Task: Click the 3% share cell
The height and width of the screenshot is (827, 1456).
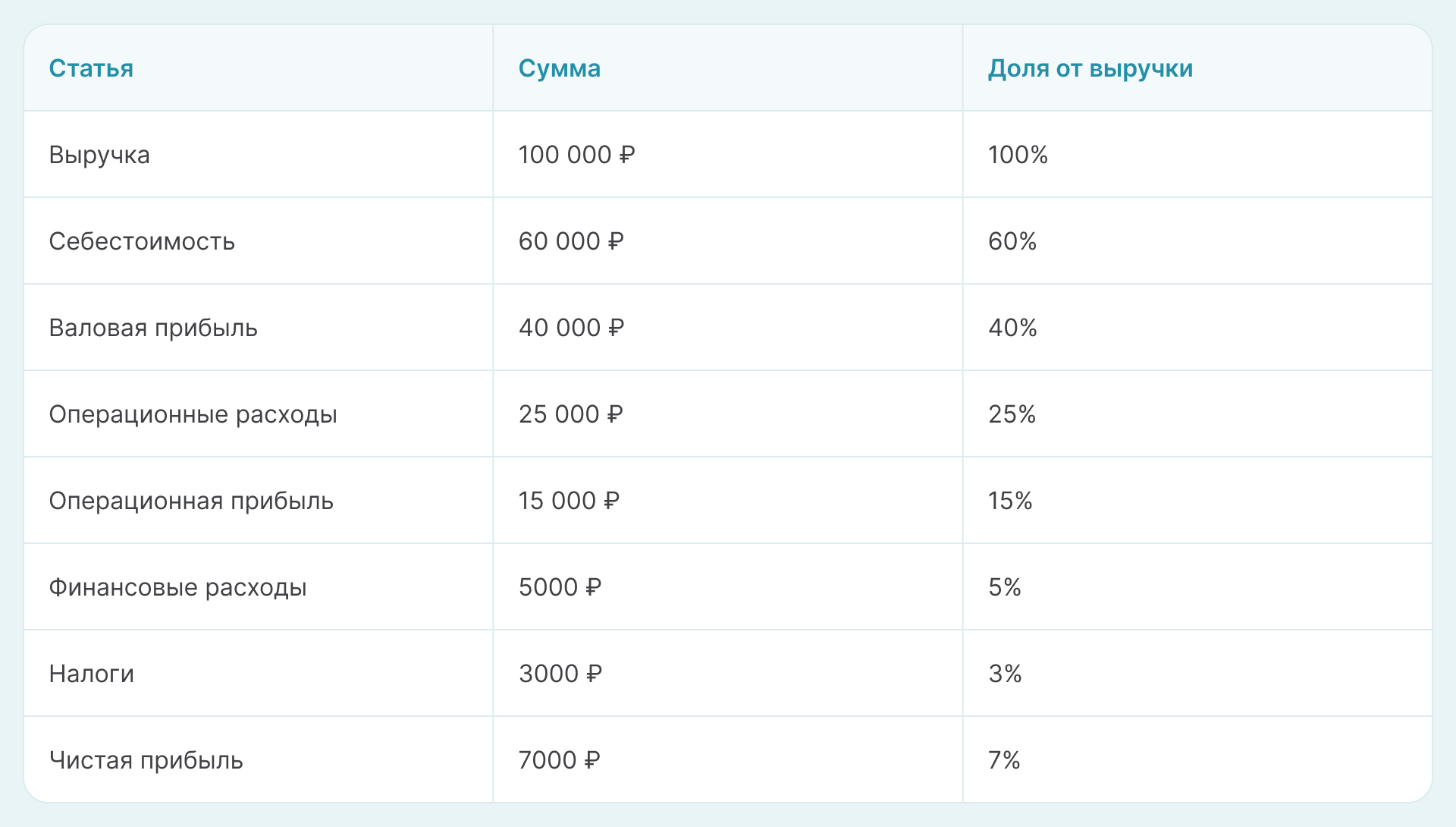Action: [x=1005, y=674]
